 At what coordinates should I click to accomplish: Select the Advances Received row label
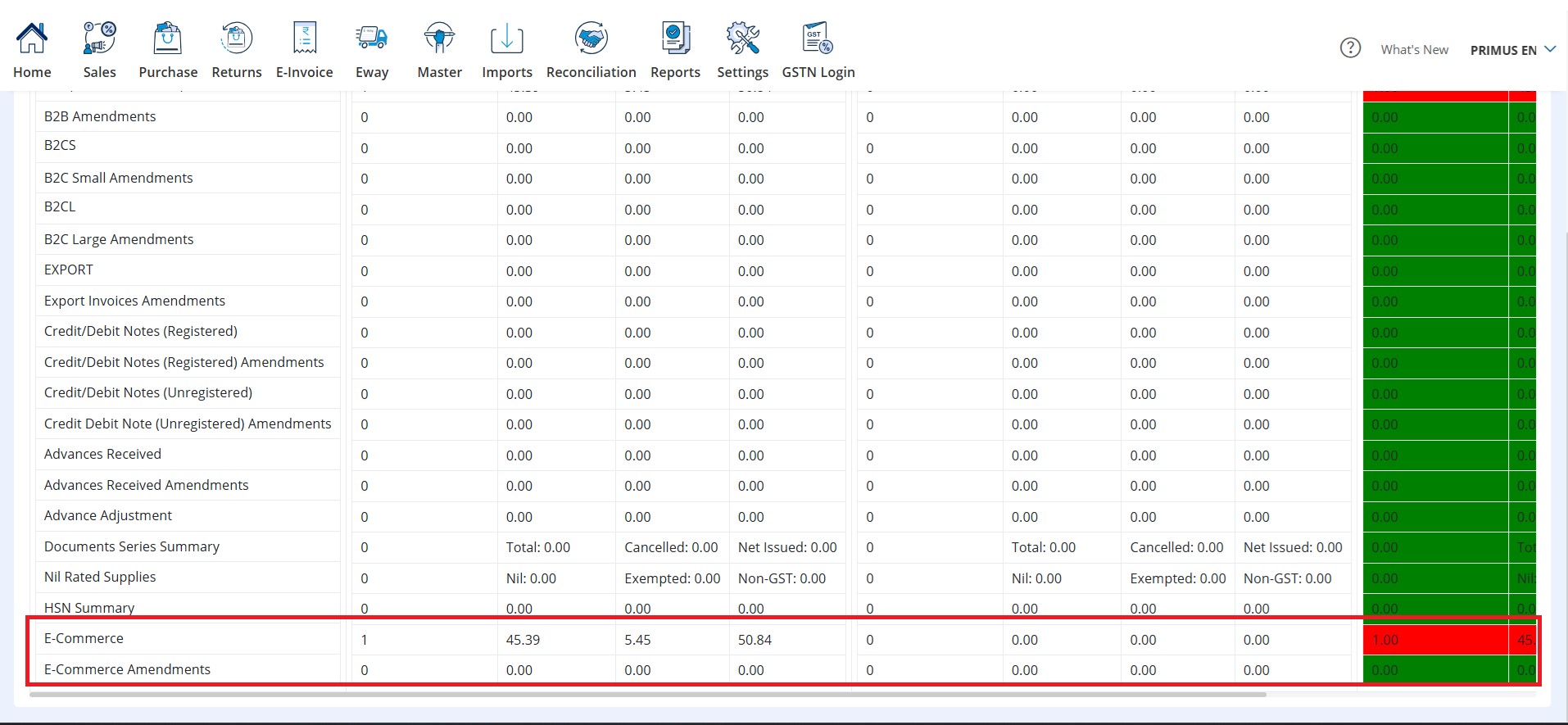(102, 454)
